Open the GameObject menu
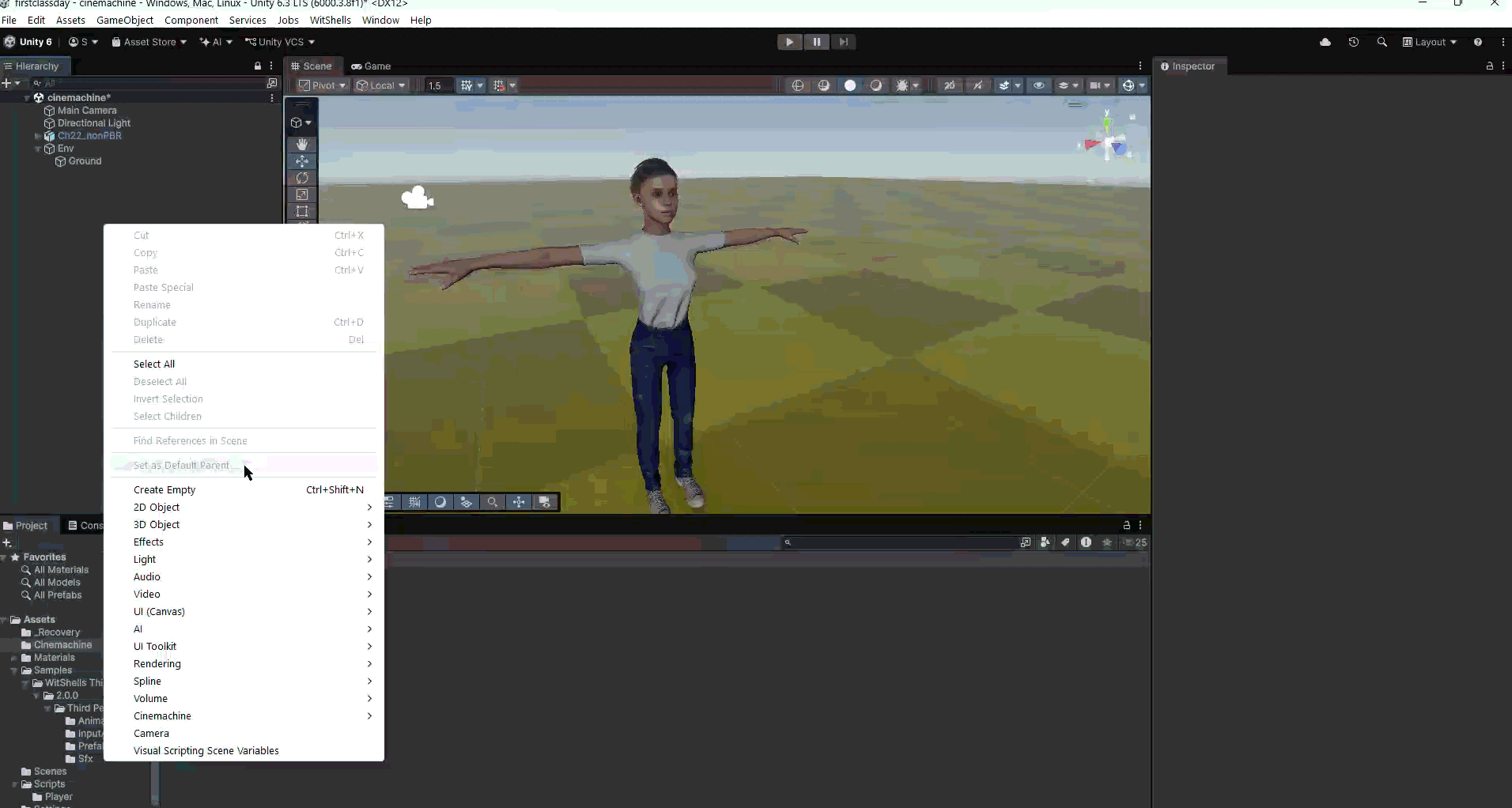This screenshot has width=1512, height=808. (125, 21)
